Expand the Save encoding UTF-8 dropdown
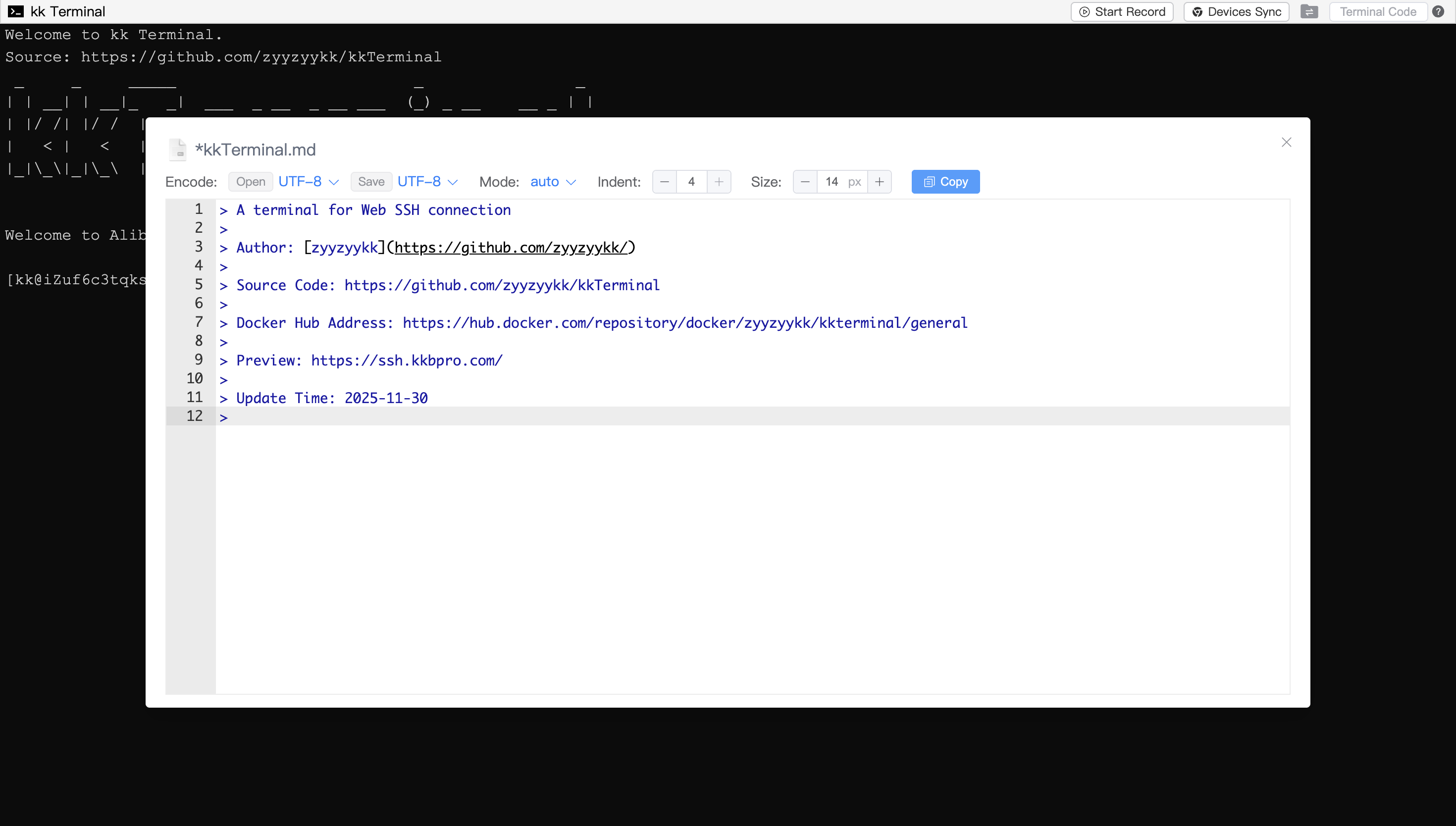The height and width of the screenshot is (826, 1456). click(x=427, y=182)
